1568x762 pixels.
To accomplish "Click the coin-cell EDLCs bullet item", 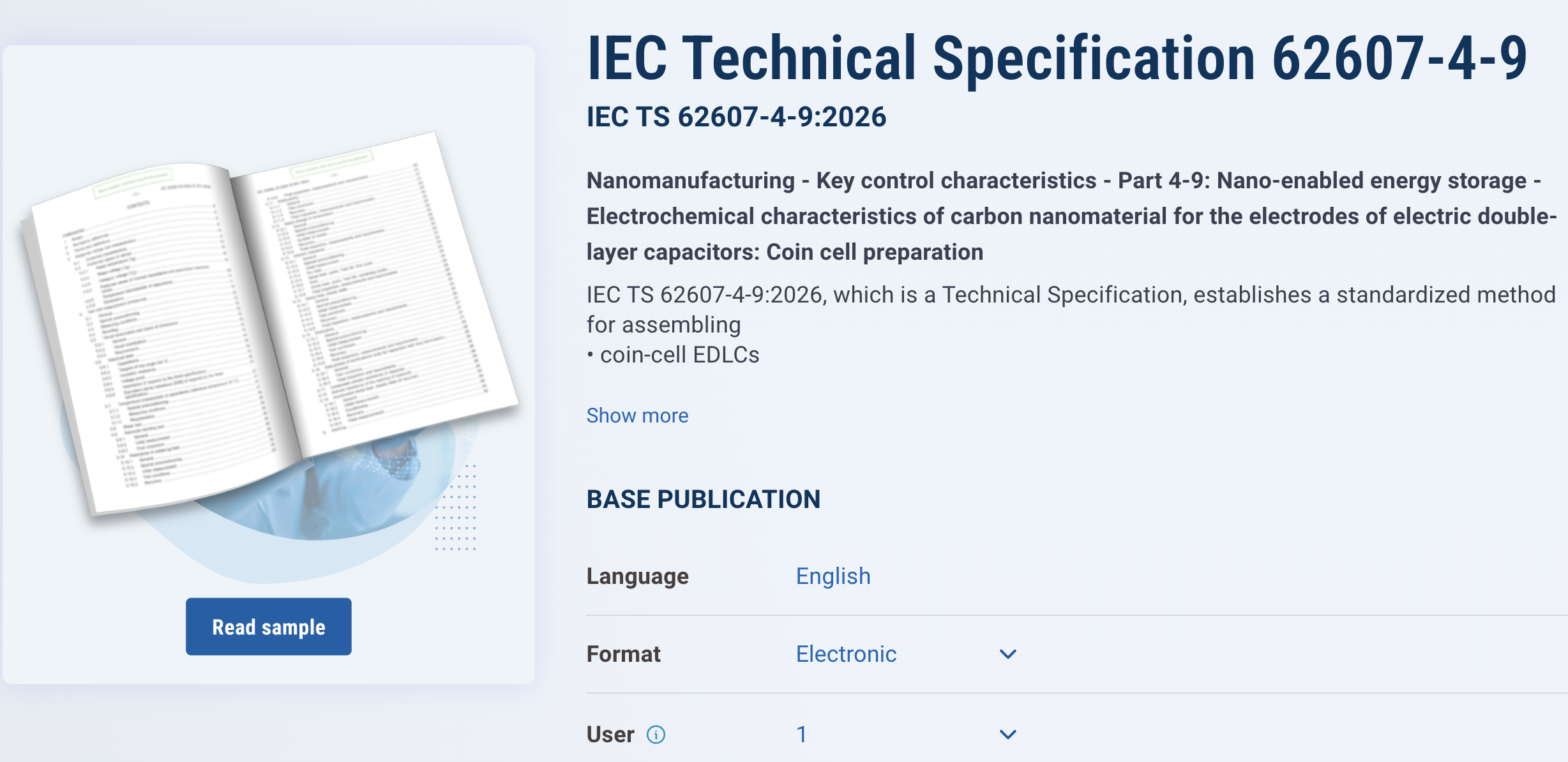I will [674, 355].
